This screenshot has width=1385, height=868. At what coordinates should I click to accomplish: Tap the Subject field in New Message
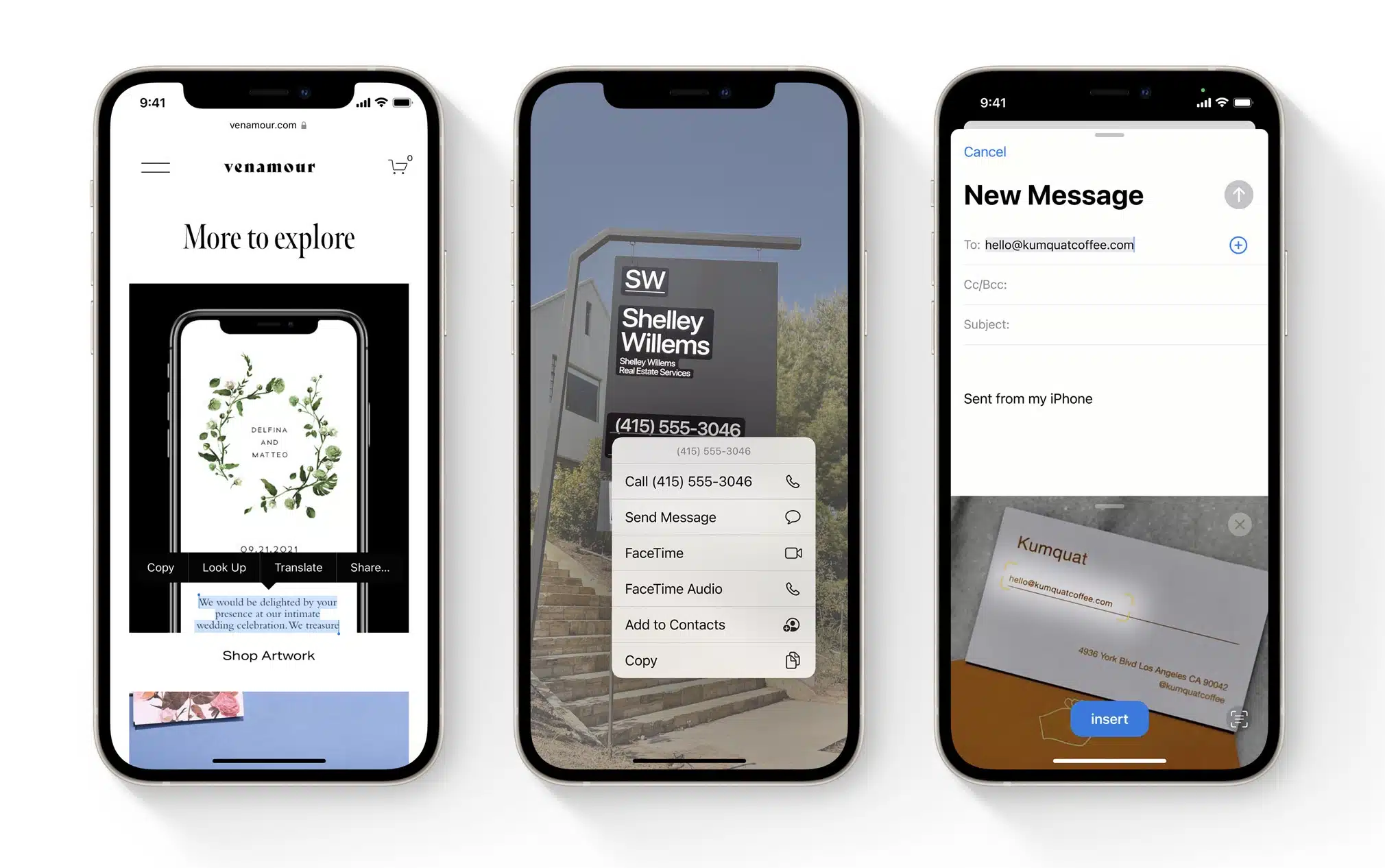point(1100,324)
